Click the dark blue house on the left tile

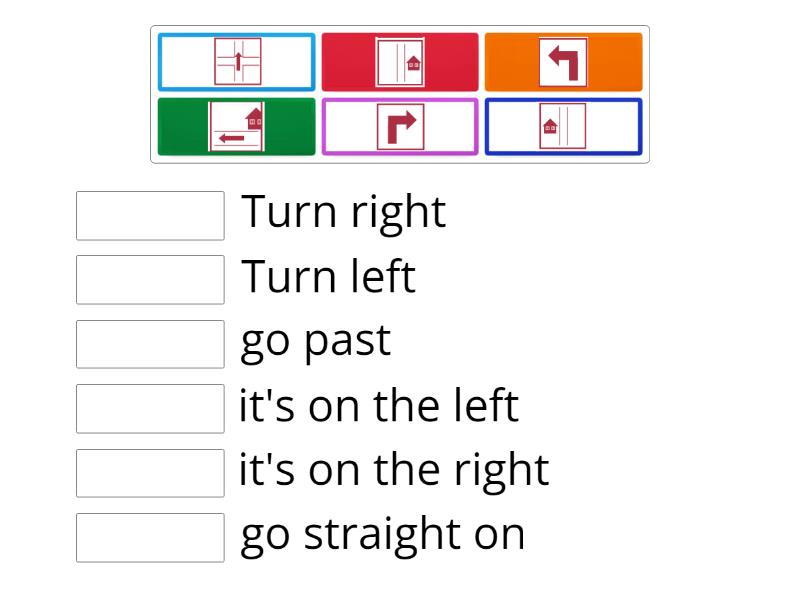click(563, 126)
